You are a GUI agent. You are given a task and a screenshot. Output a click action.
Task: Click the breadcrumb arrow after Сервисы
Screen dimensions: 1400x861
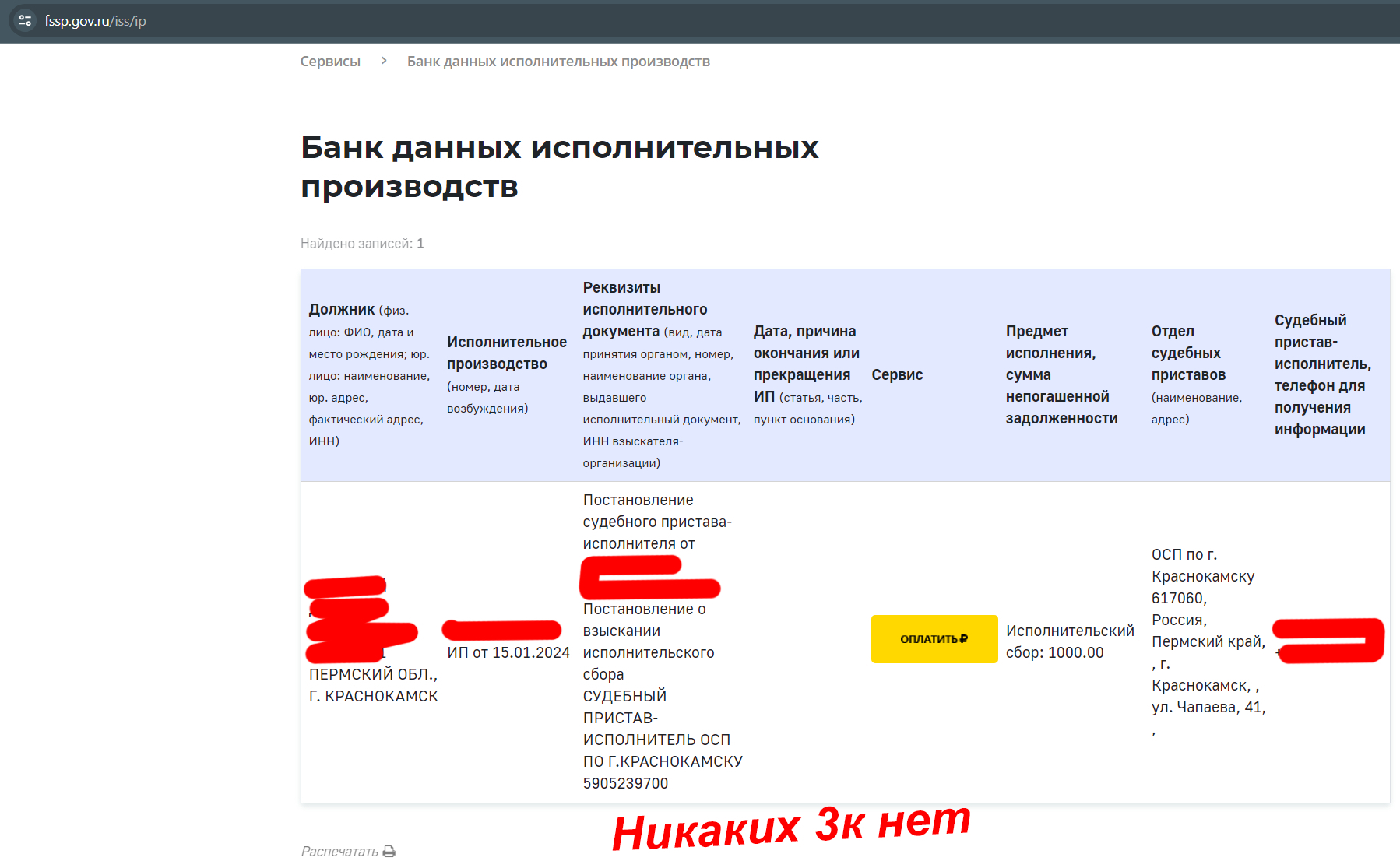tap(384, 61)
